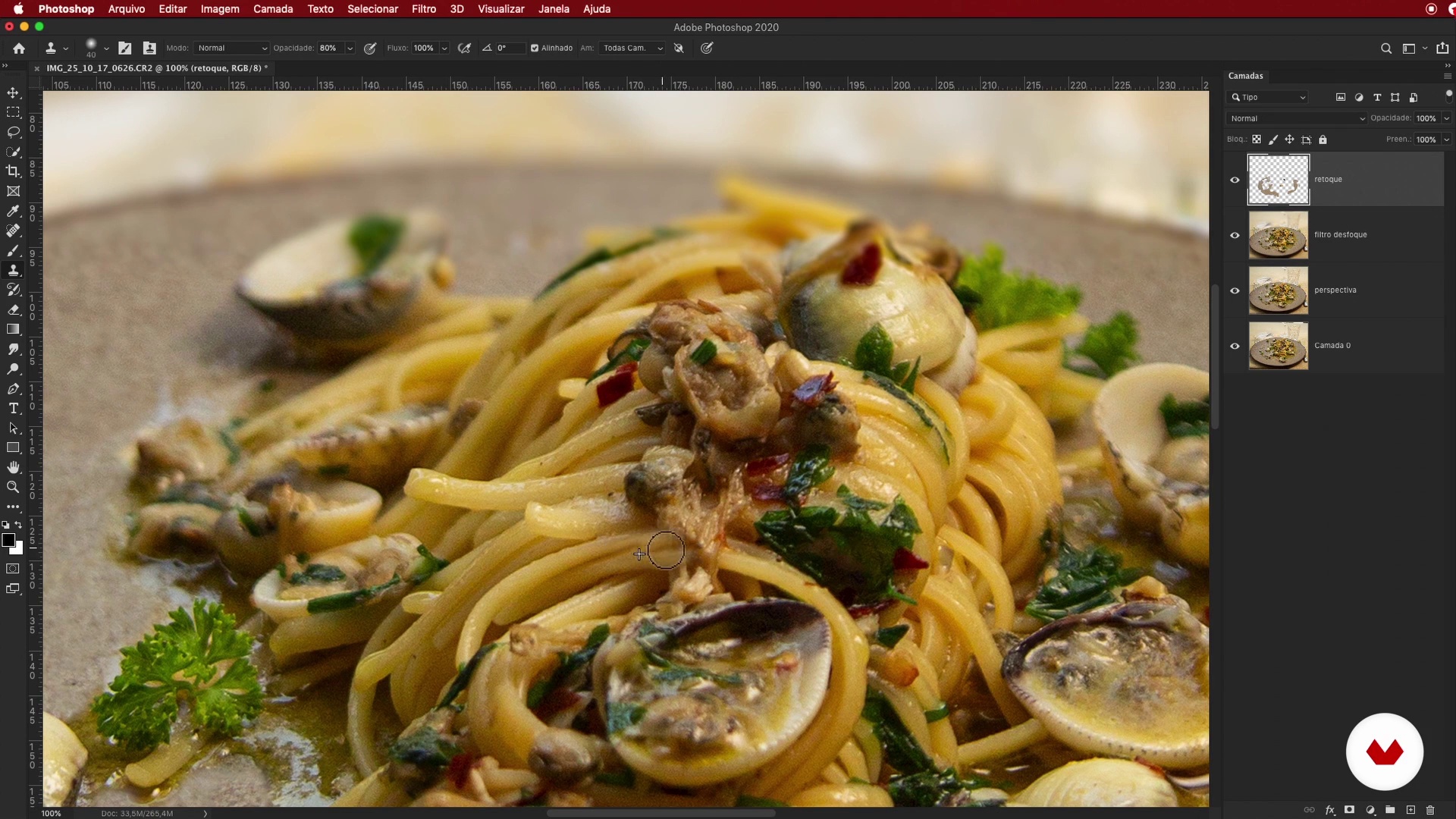
Task: Toggle pressure for opacity button
Action: coord(370,48)
